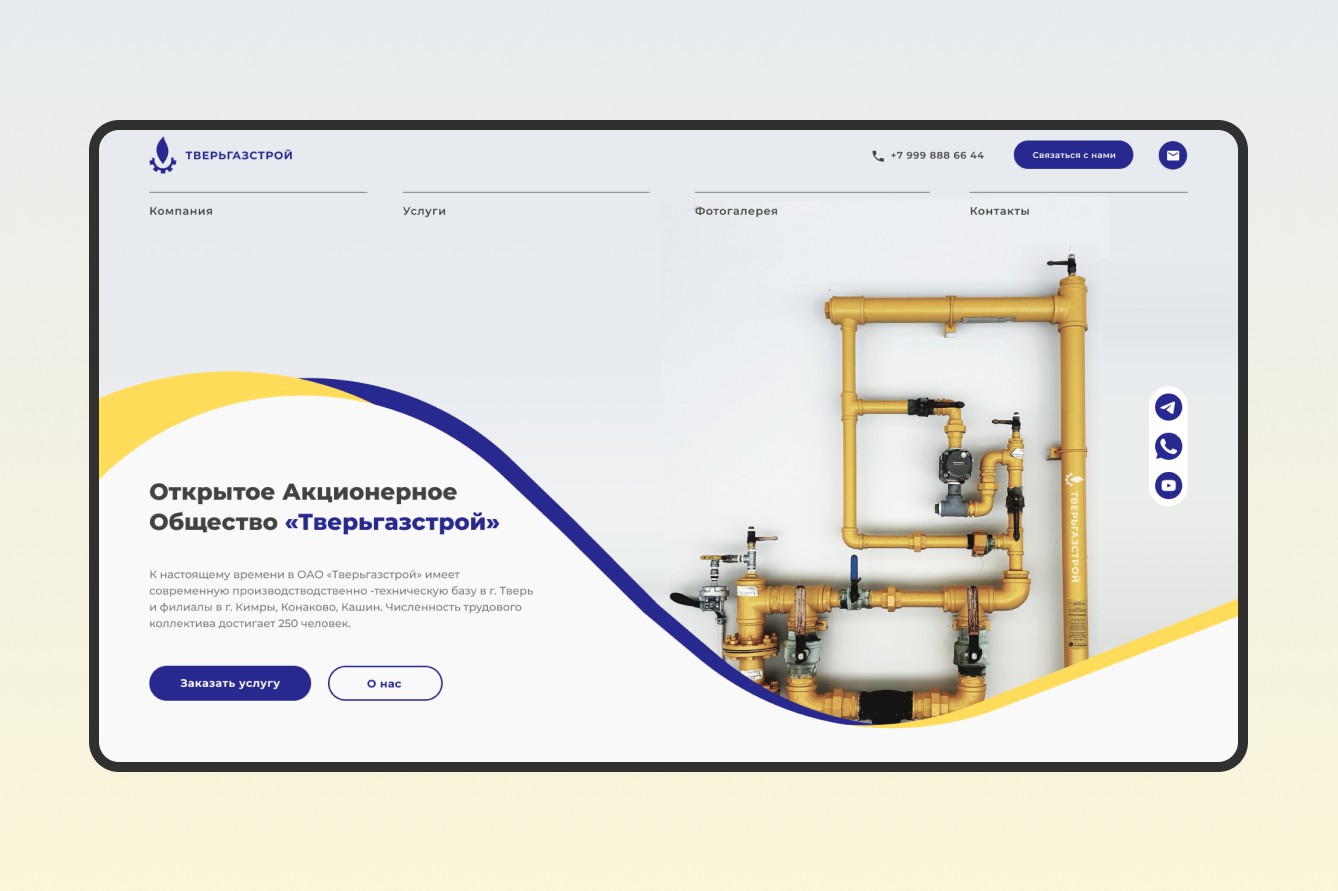Click the Тверьгазстрой flame-and-gear logo icon
The image size is (1338, 891).
pos(163,154)
